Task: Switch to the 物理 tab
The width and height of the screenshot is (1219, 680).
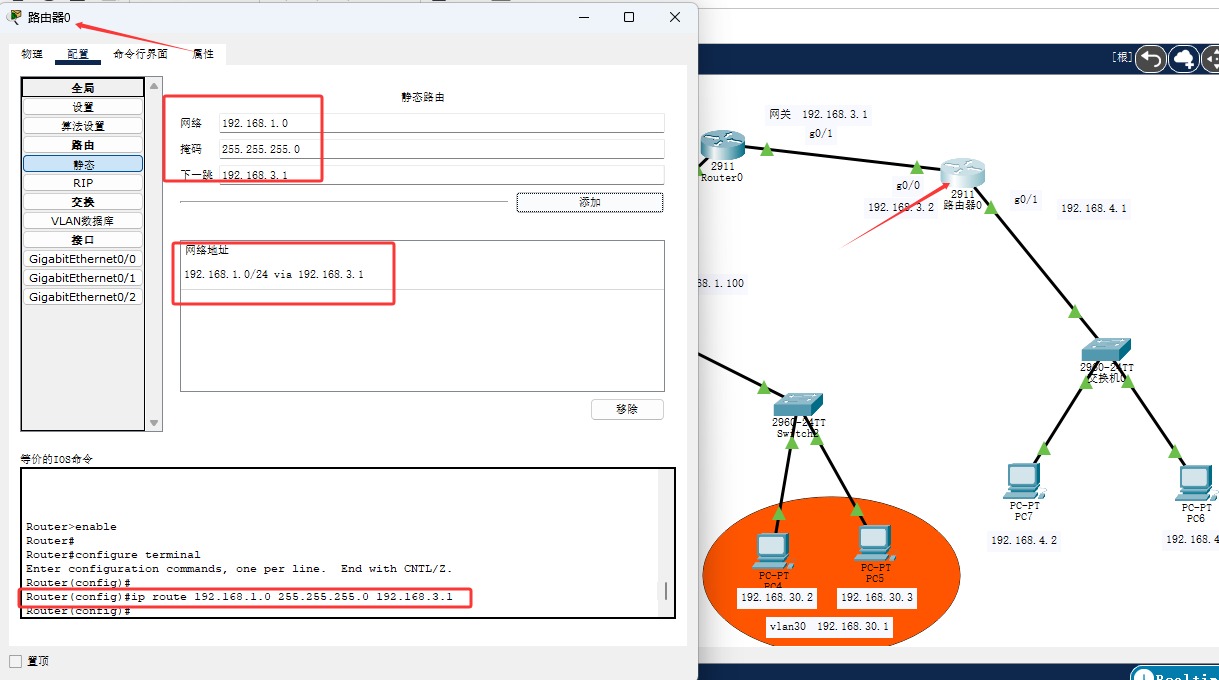Action: [x=32, y=54]
